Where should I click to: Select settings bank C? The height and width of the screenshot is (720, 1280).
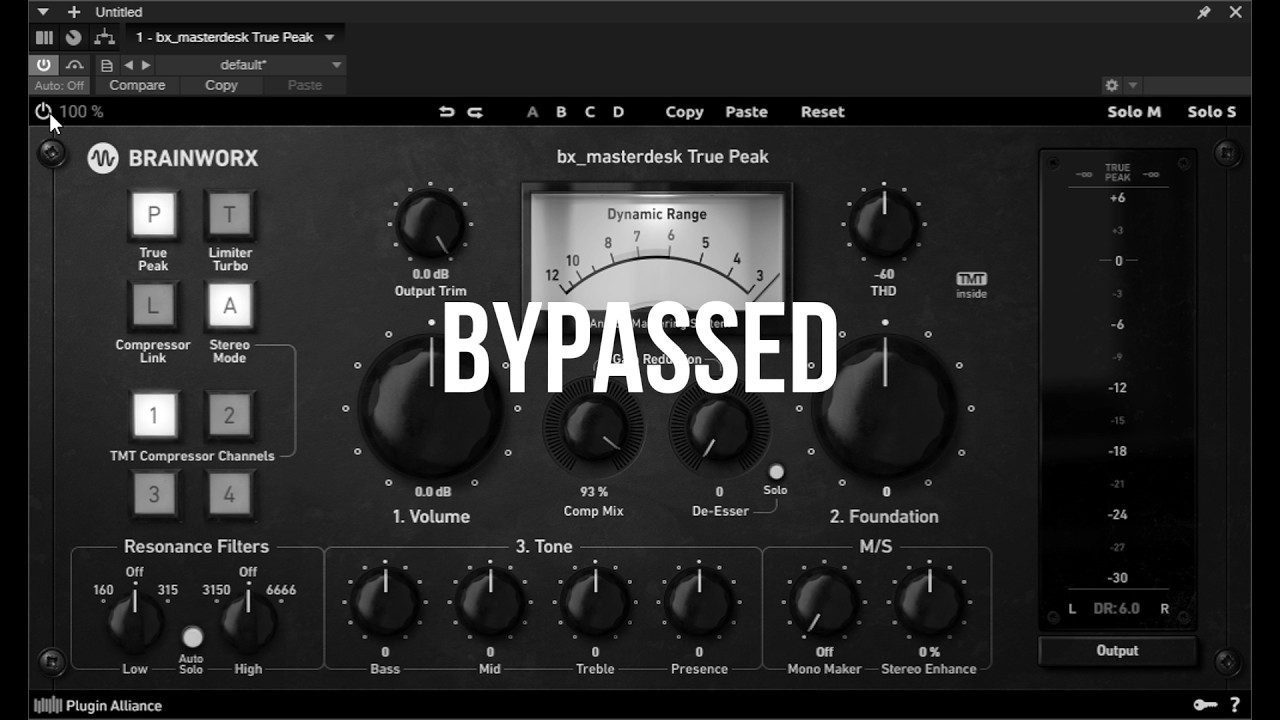pyautogui.click(x=590, y=112)
